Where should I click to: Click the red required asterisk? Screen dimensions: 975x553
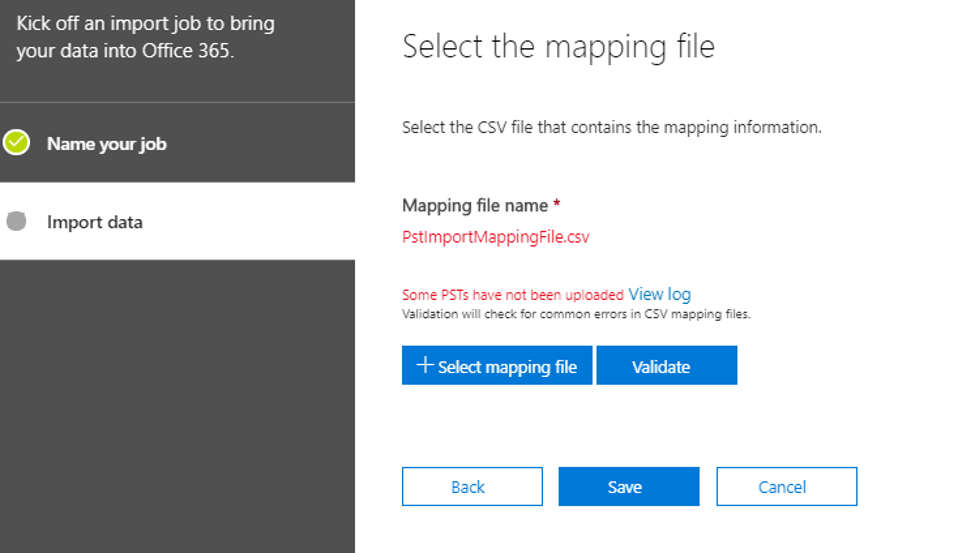click(x=557, y=204)
